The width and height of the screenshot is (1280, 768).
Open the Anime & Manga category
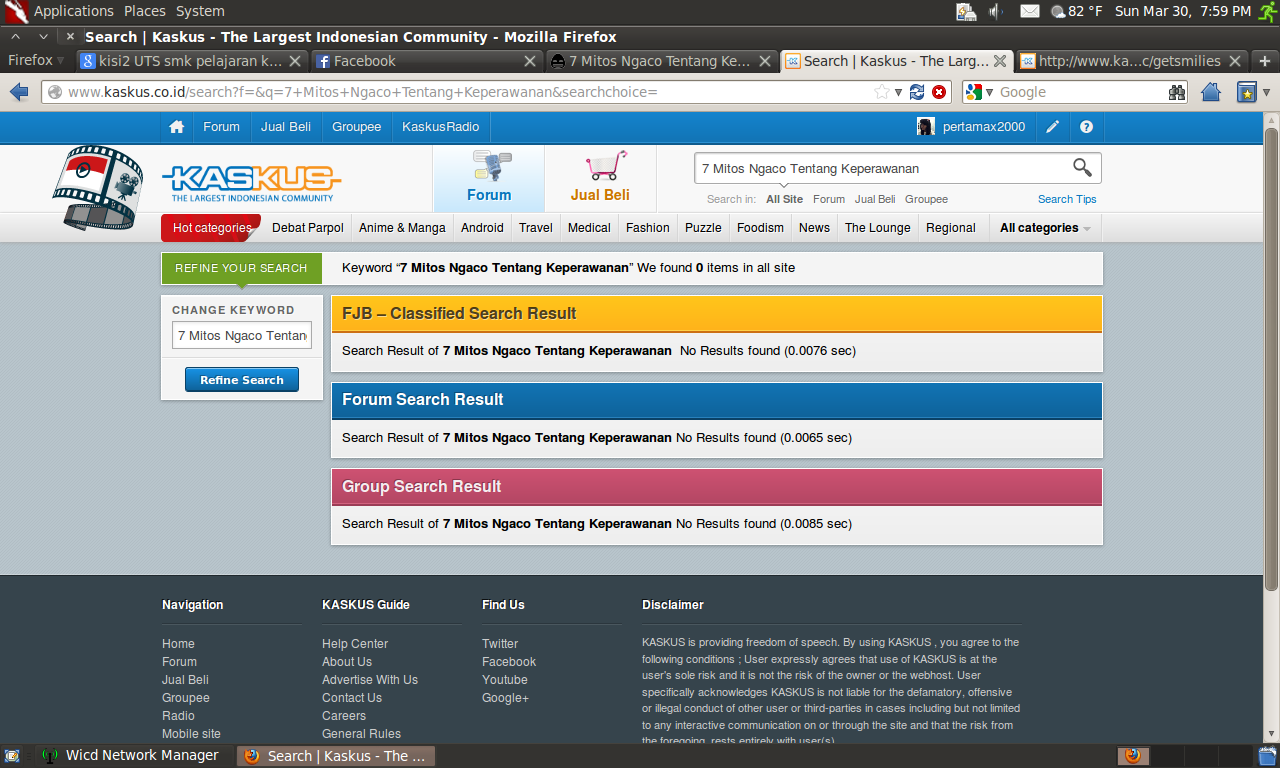(402, 228)
